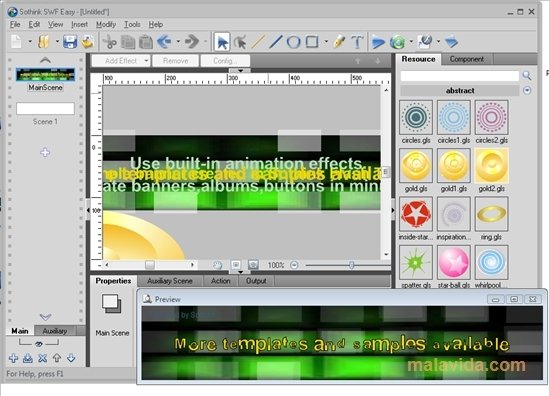The width and height of the screenshot is (549, 396).
Task: Click the zoom out minus button
Action: 294,265
